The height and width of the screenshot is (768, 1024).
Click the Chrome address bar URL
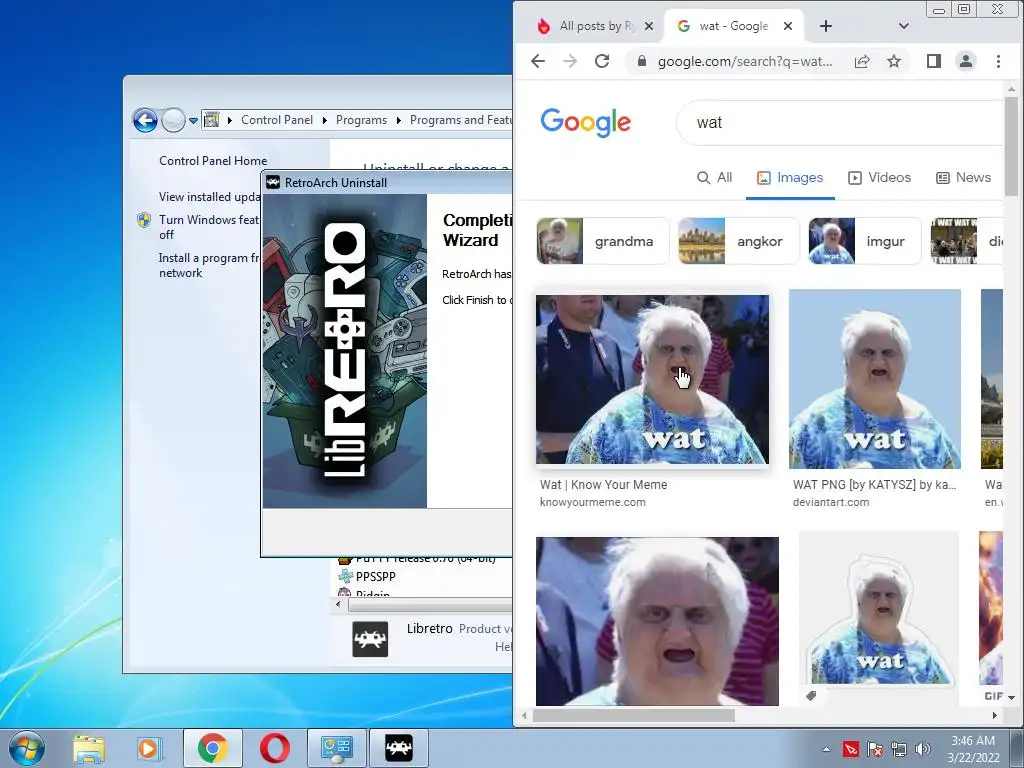745,61
